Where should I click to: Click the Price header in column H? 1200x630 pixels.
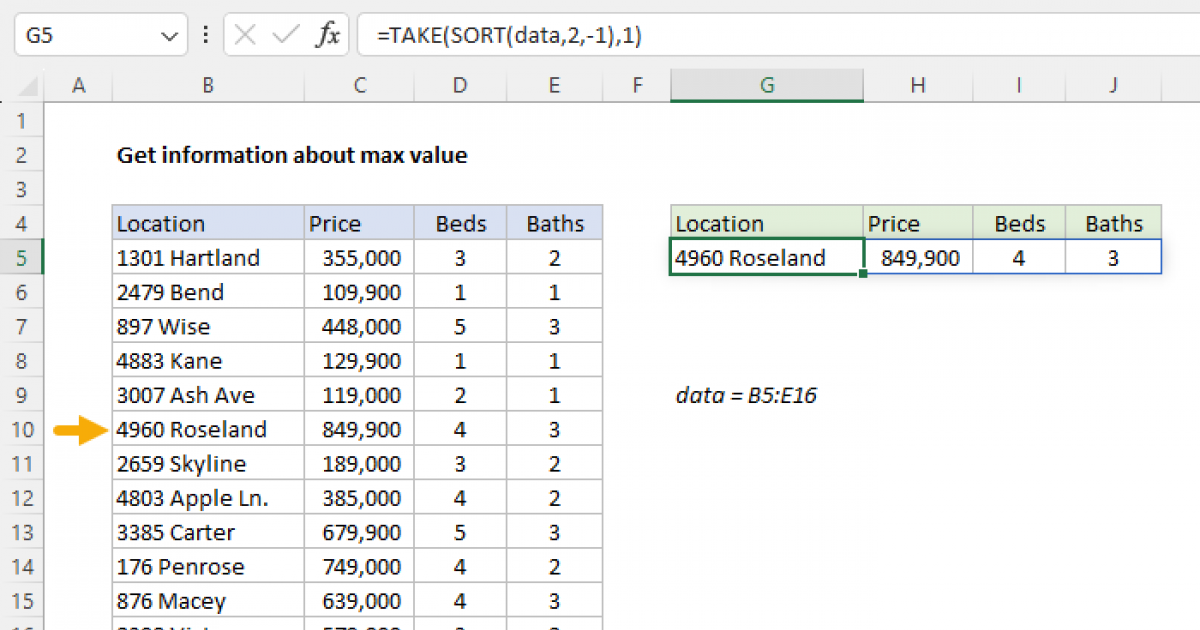pyautogui.click(x=918, y=224)
